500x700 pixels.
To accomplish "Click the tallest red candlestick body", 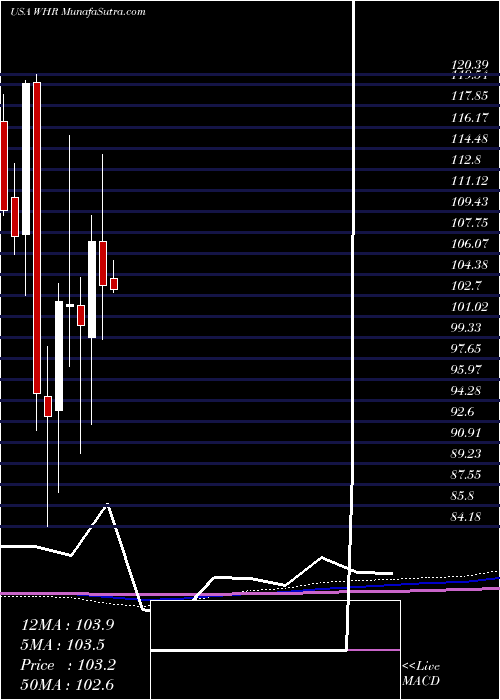I will (x=37, y=238).
